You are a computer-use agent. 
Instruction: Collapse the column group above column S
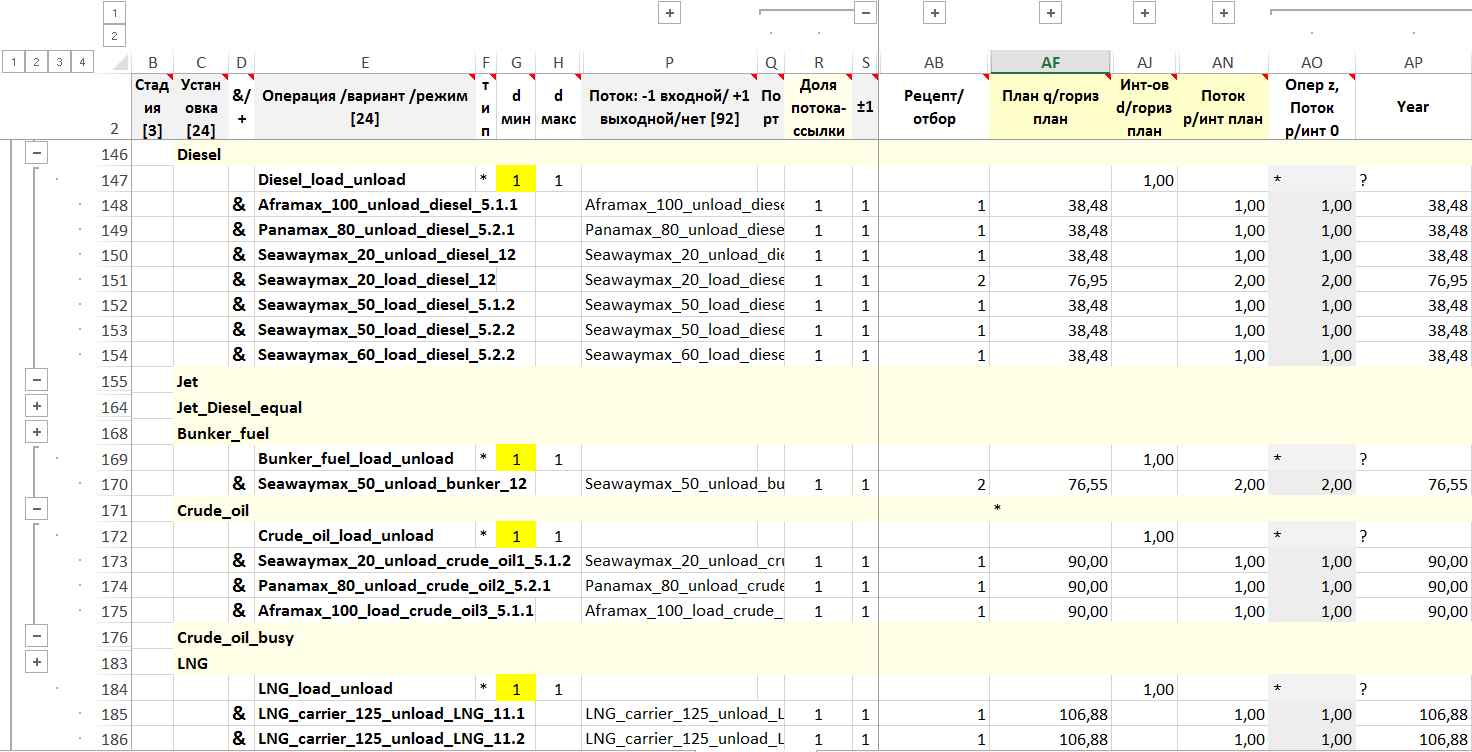865,13
